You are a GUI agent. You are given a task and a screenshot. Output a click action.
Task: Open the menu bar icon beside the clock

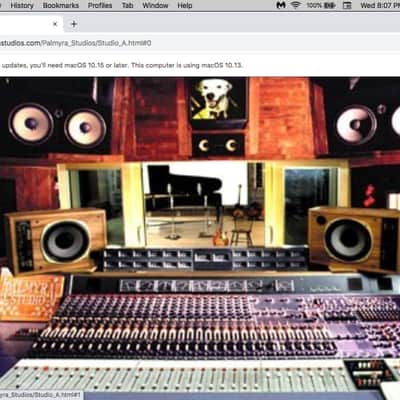pyautogui.click(x=347, y=5)
